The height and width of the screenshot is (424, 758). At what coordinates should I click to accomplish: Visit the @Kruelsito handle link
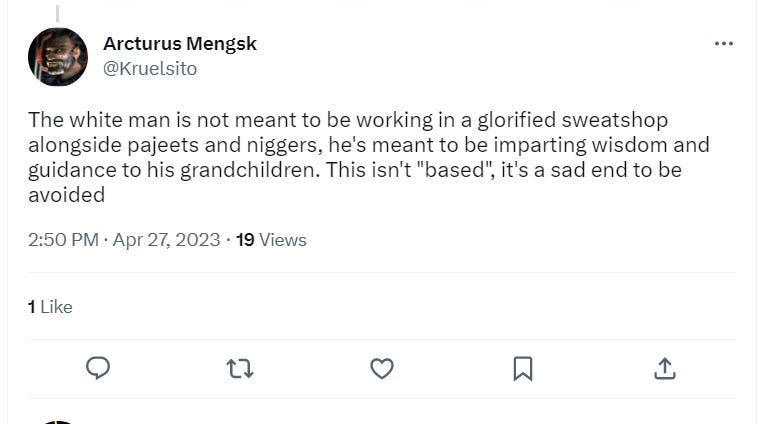(x=150, y=69)
